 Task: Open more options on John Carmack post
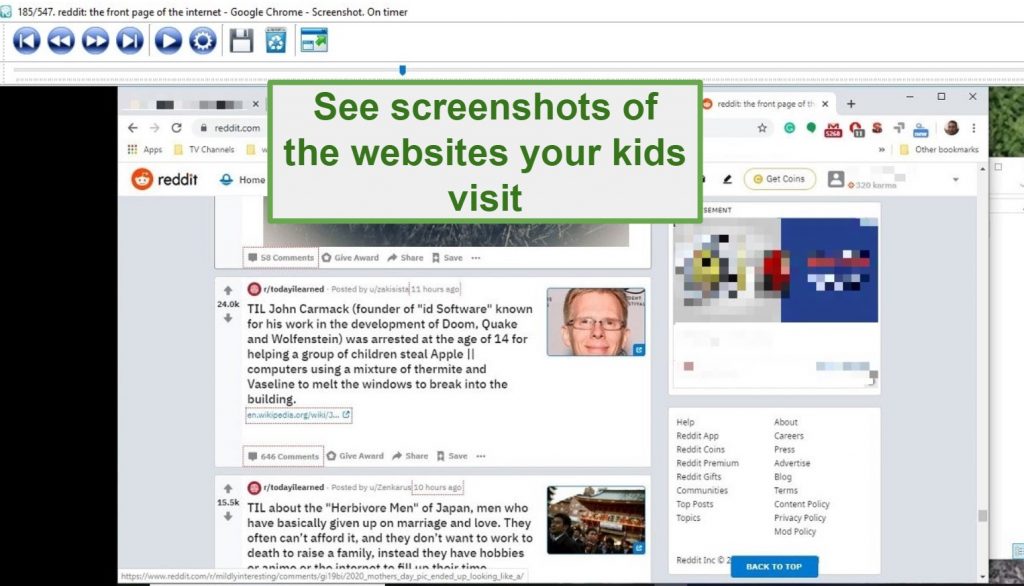[481, 456]
